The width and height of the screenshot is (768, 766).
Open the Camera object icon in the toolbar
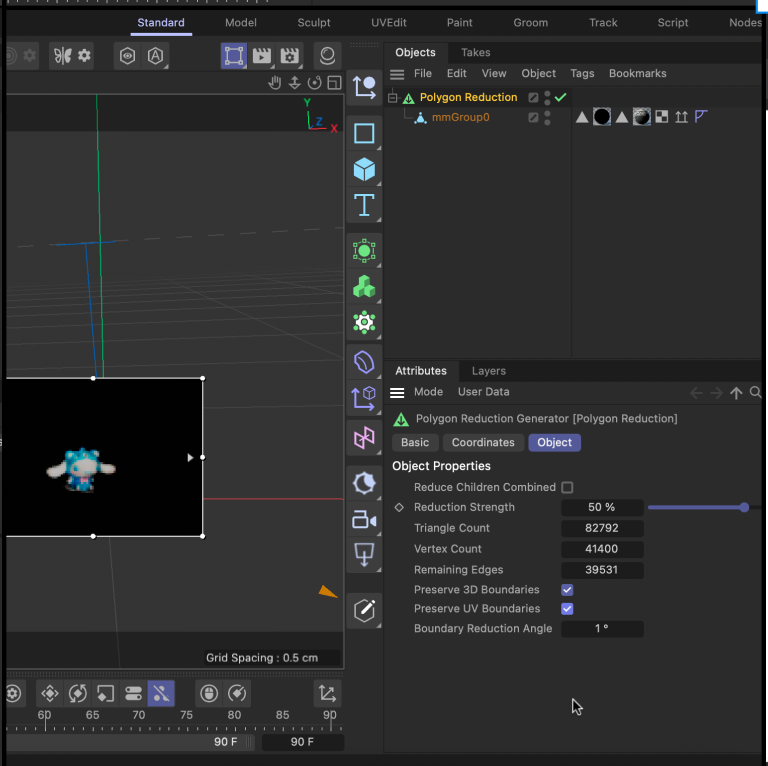364,519
